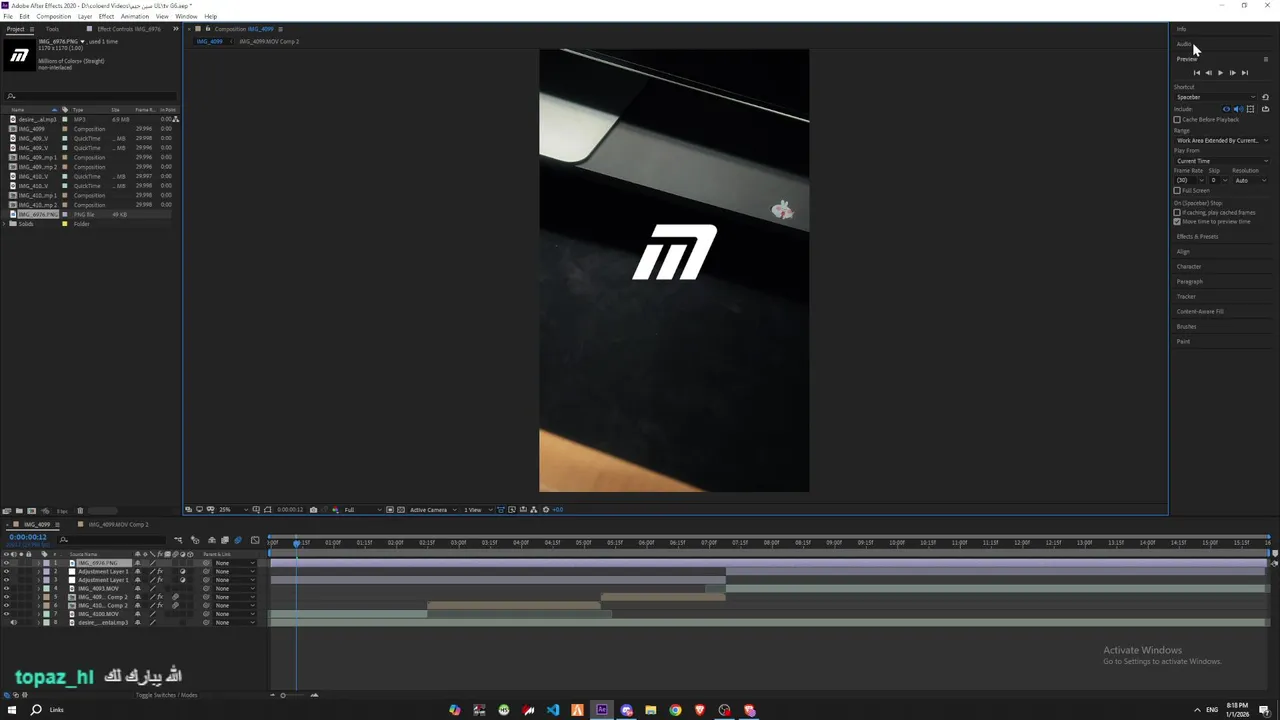
Task: Open the Animation menu
Action: [135, 16]
